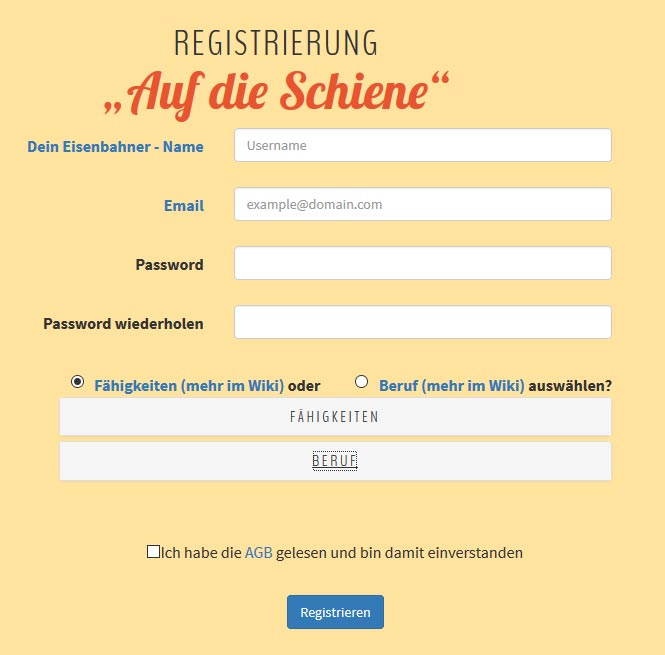Click the Password wiederholen label
The image size is (665, 655).
click(123, 323)
